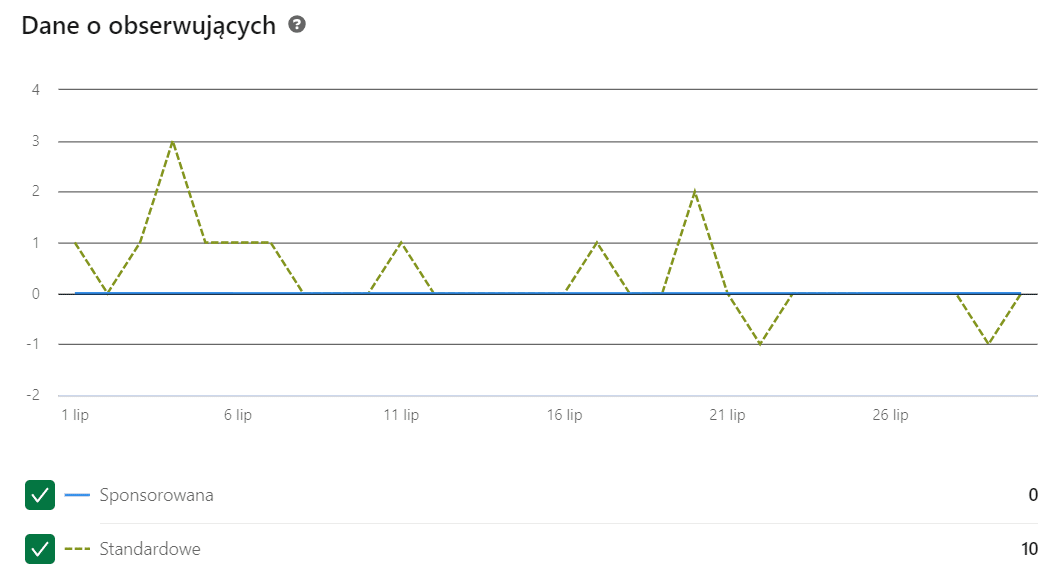Click the 26 lip axis label
Image resolution: width=1064 pixels, height=575 pixels.
coord(890,415)
